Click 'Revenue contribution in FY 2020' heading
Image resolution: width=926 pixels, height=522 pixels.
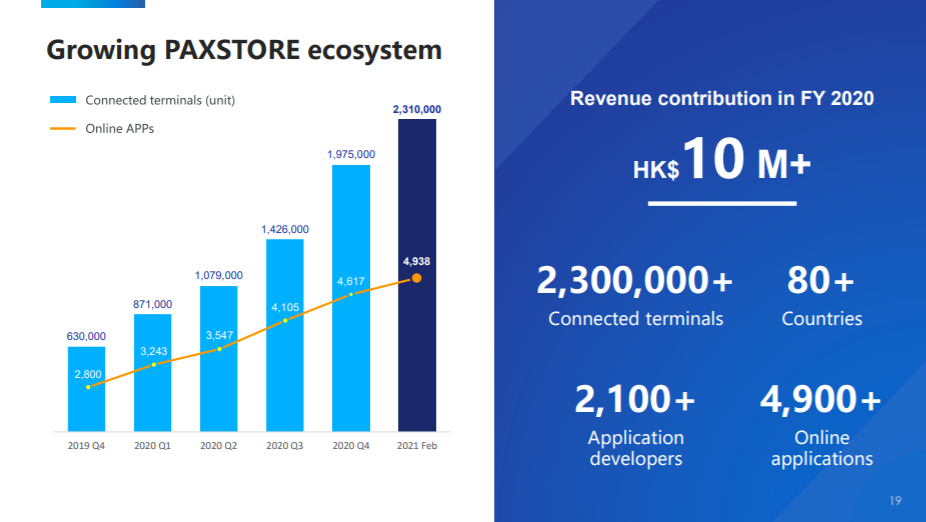click(x=722, y=99)
